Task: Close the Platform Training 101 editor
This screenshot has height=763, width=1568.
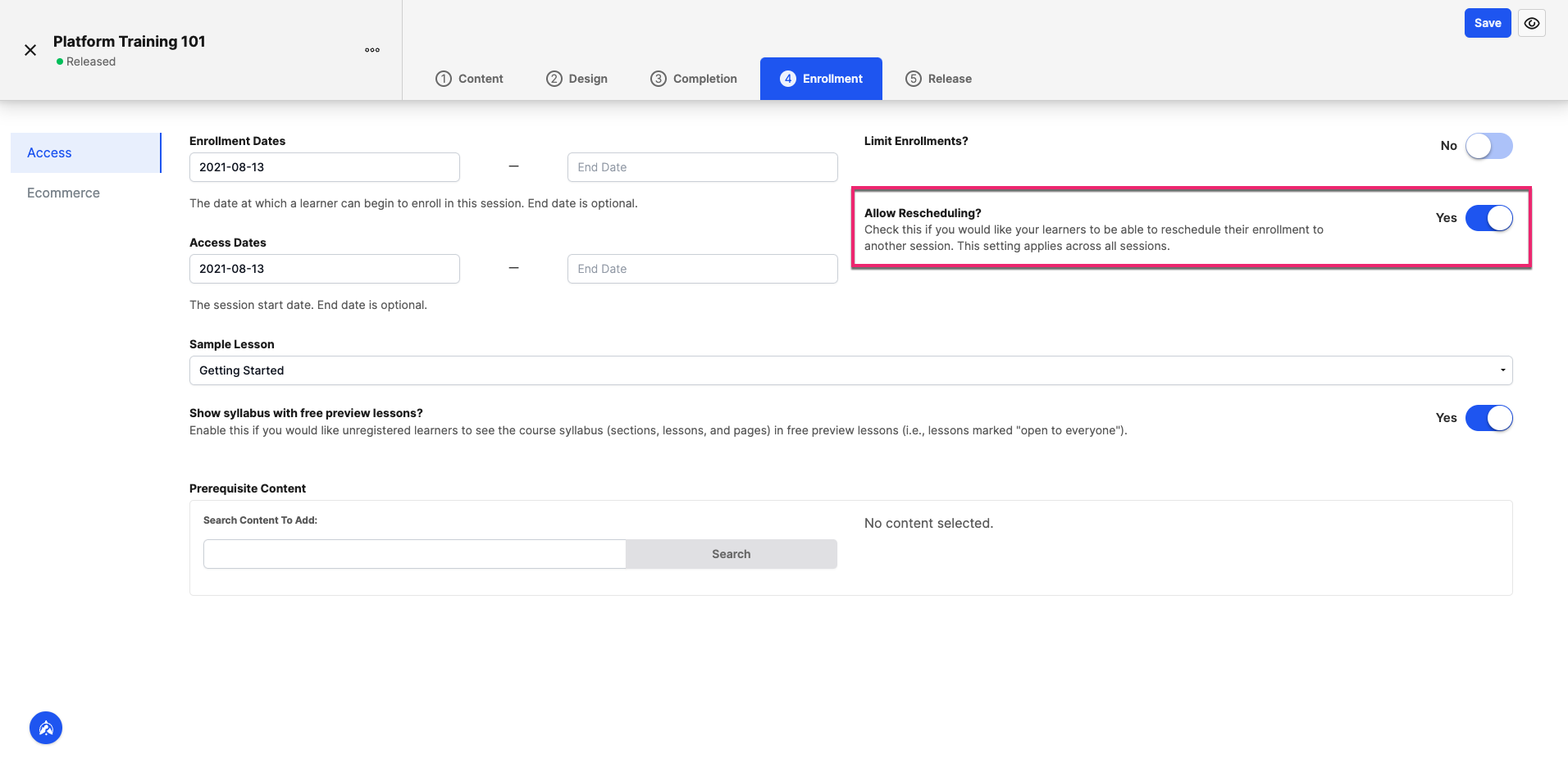Action: point(30,50)
